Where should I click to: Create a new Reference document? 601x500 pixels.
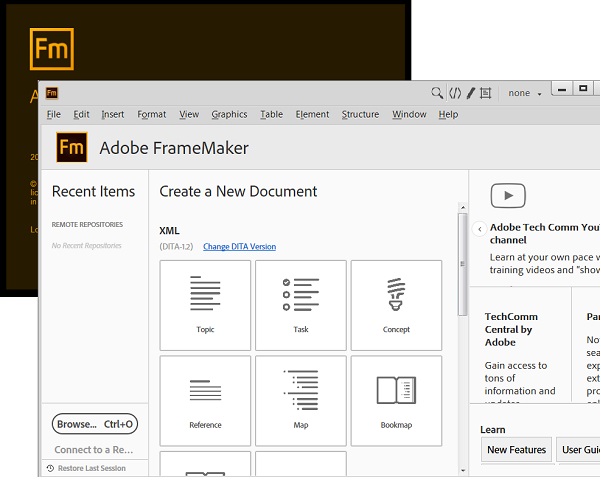coord(205,400)
